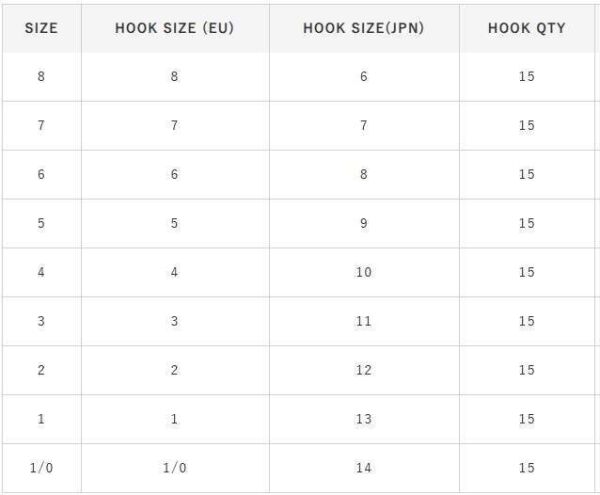The width and height of the screenshot is (600, 495).
Task: Click JPN hook size 10 cell
Action: coord(364,272)
